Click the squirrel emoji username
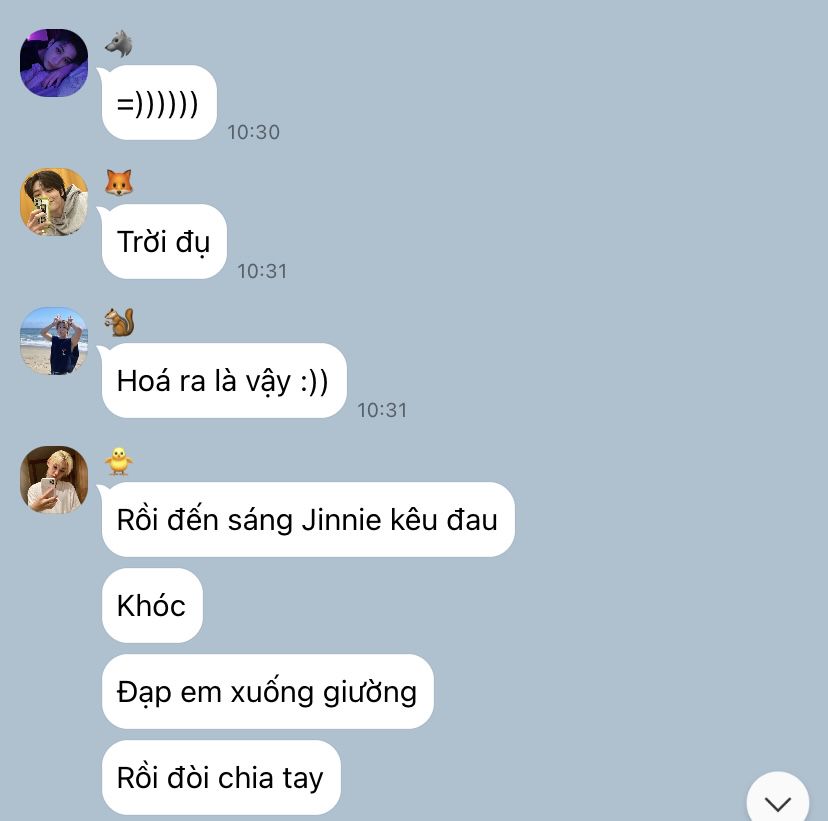The image size is (828, 821). point(119,322)
